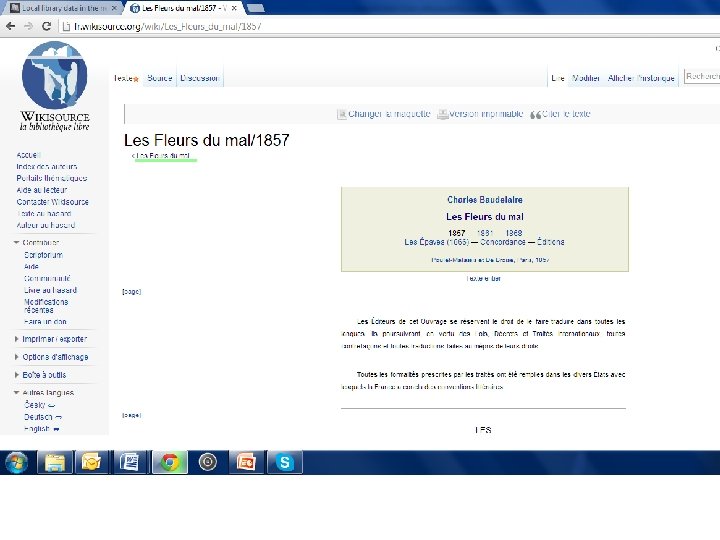The width and height of the screenshot is (720, 540).
Task: Open the orange EC app in taskbar
Action: [246, 462]
